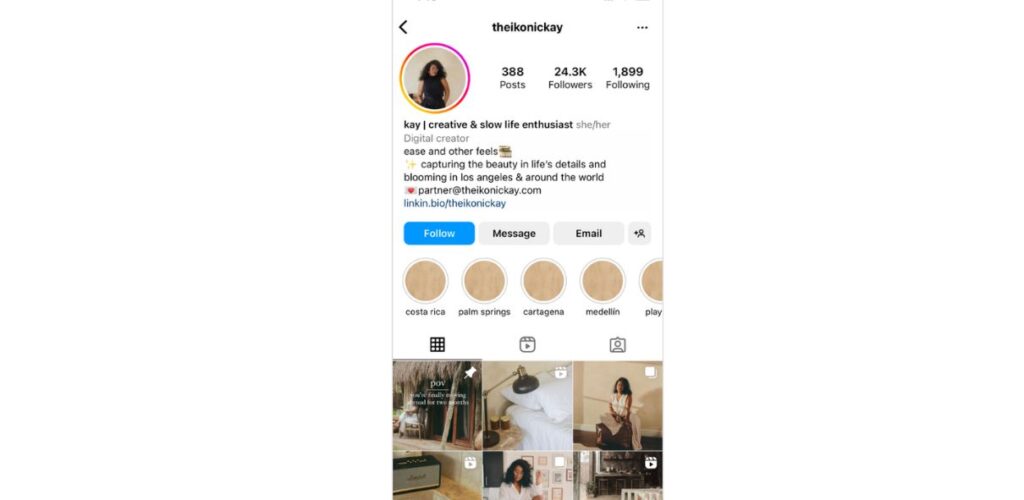Switch to the posts grid tab
The height and width of the screenshot is (500, 1024).
pos(438,345)
